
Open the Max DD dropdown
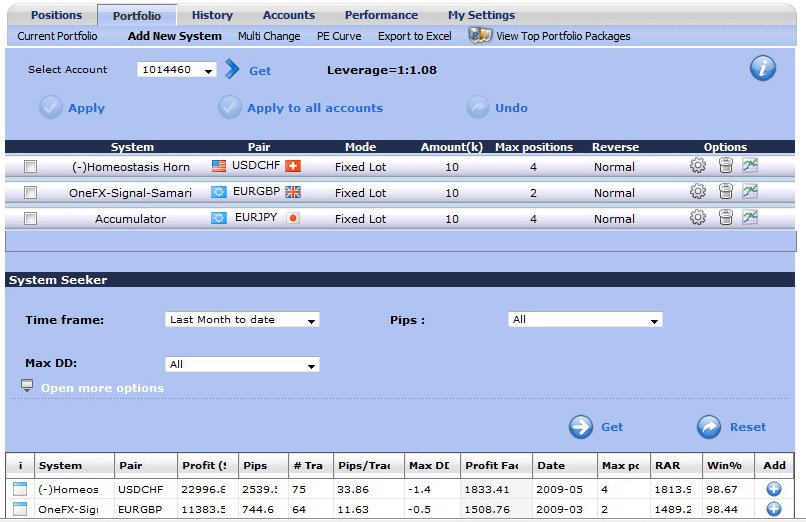[x=242, y=364]
